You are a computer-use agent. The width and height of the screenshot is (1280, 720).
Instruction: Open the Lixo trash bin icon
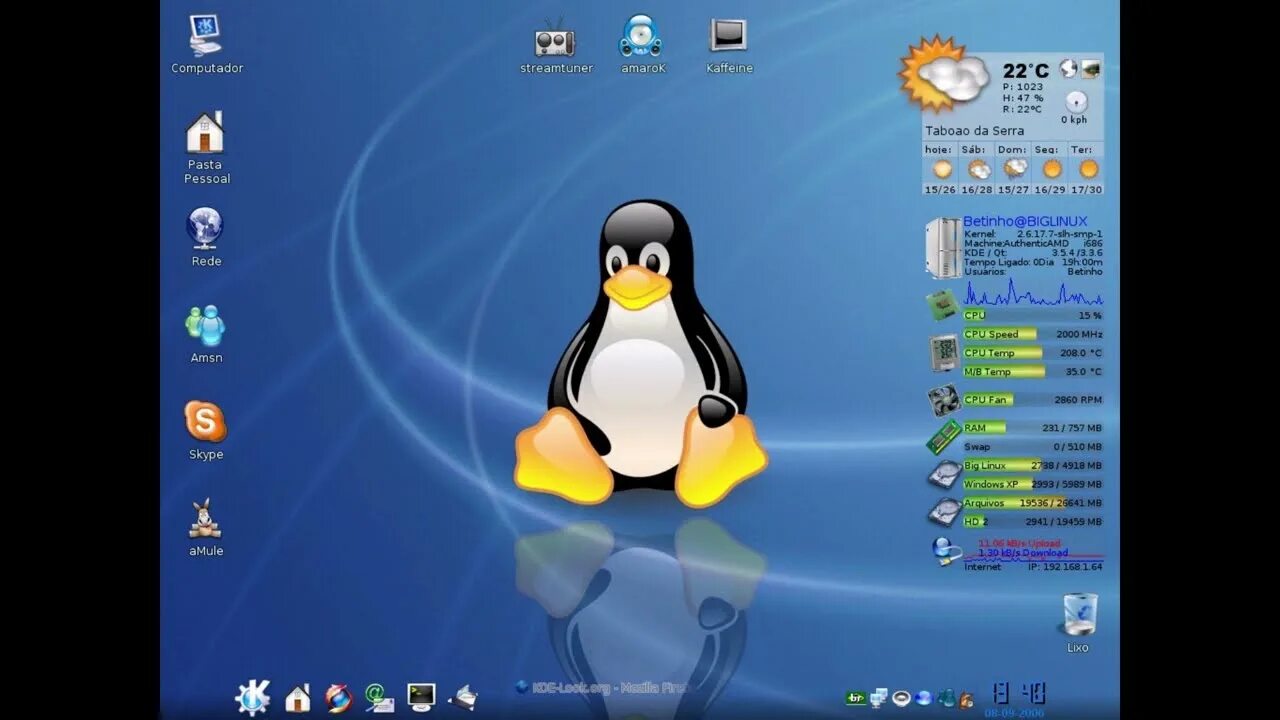coord(1078,622)
